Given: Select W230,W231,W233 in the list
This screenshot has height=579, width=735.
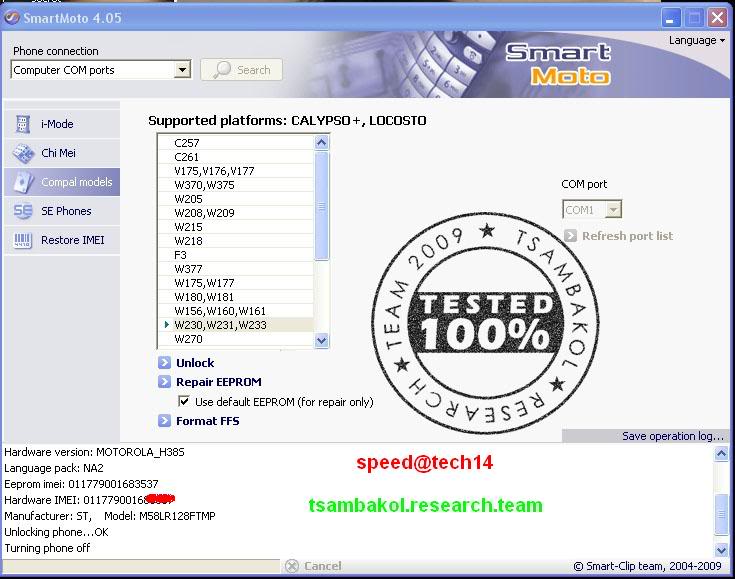Looking at the screenshot, I should (x=236, y=325).
